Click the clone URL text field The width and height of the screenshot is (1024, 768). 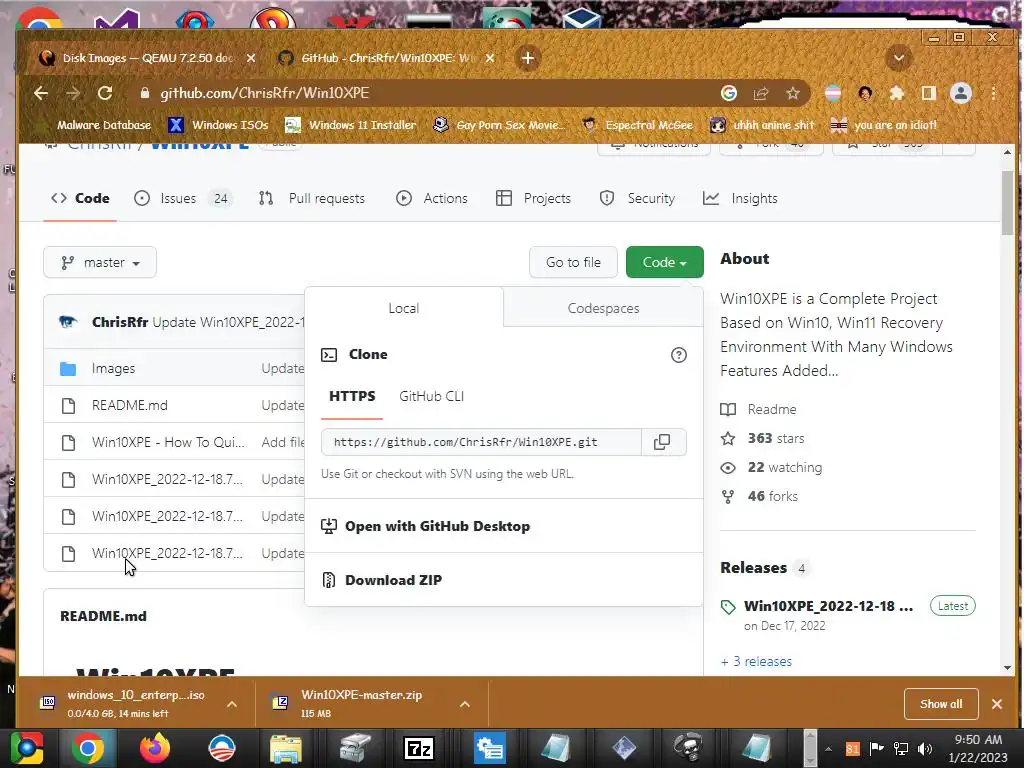point(481,442)
